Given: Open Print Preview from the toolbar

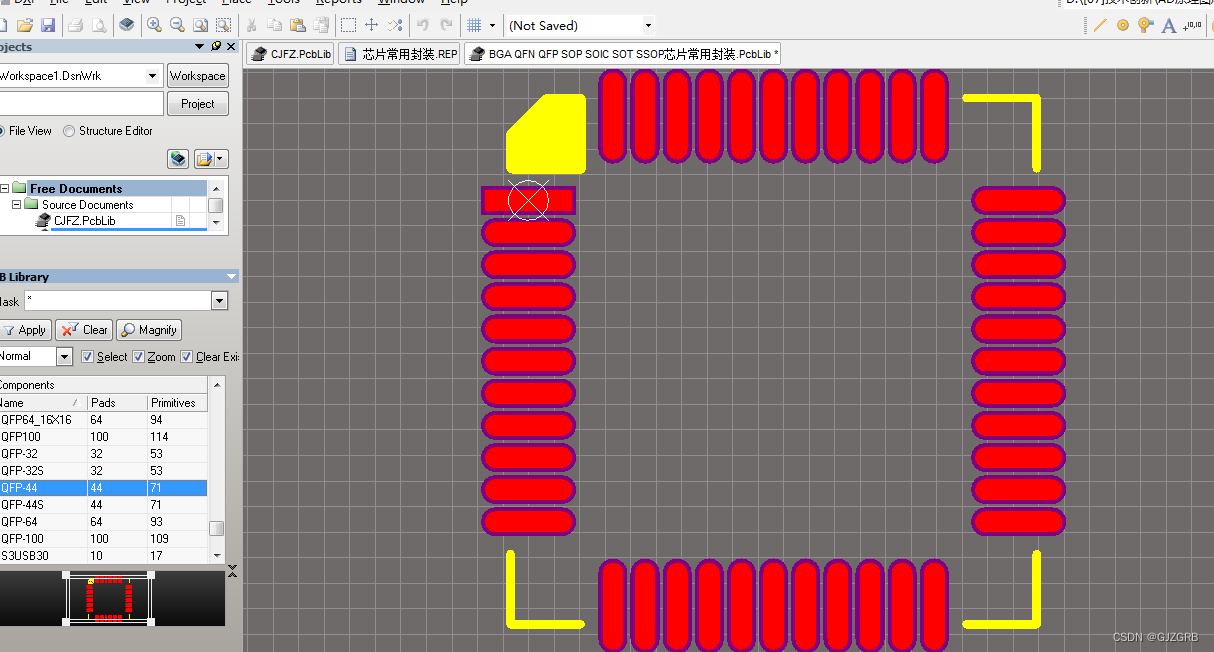Looking at the screenshot, I should pos(98,24).
